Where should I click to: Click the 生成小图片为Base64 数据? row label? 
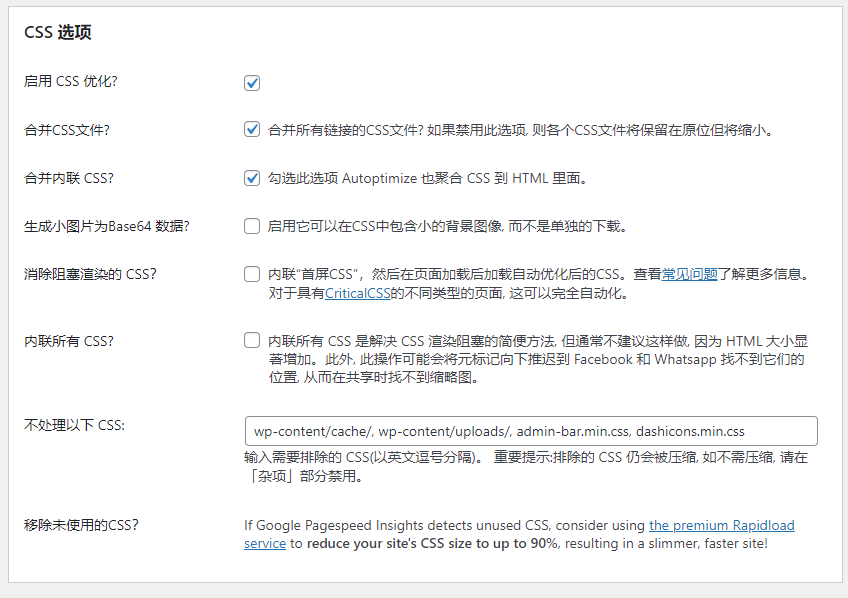click(106, 226)
